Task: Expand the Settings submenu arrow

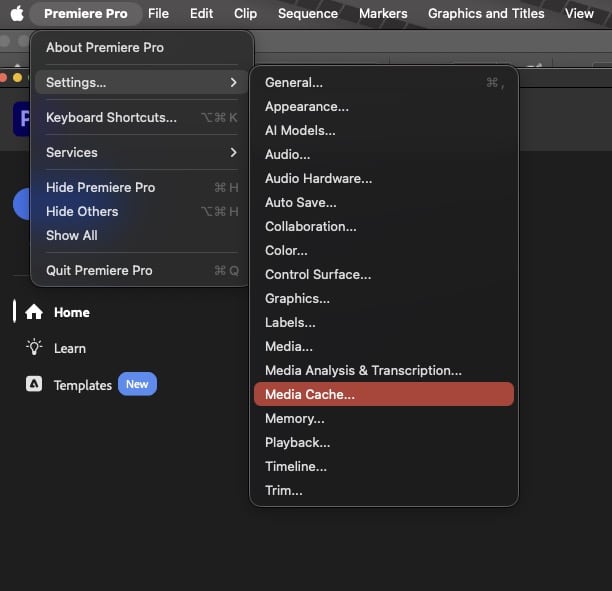Action: [233, 83]
